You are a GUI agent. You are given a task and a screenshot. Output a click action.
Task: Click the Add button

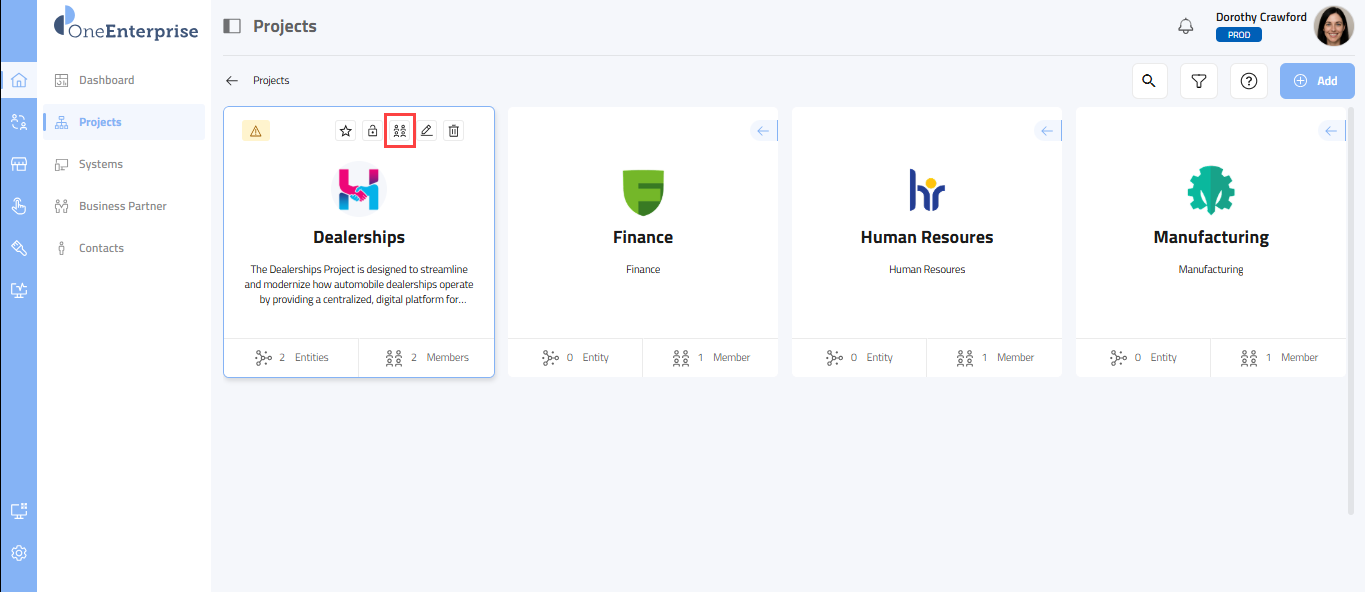point(1316,81)
